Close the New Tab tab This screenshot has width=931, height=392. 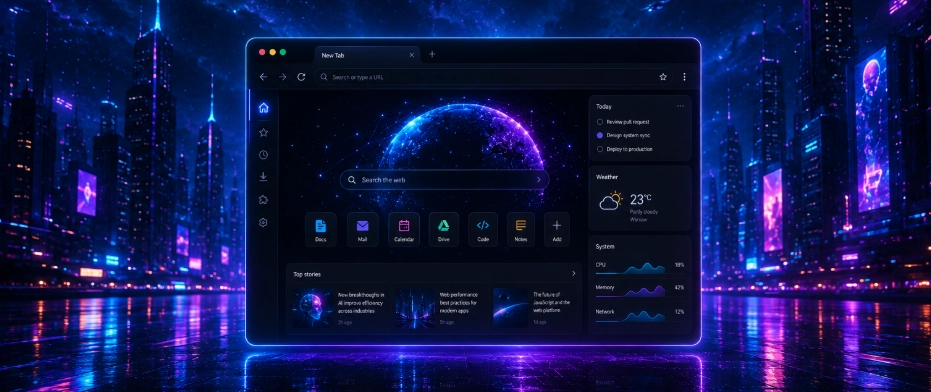[x=411, y=55]
